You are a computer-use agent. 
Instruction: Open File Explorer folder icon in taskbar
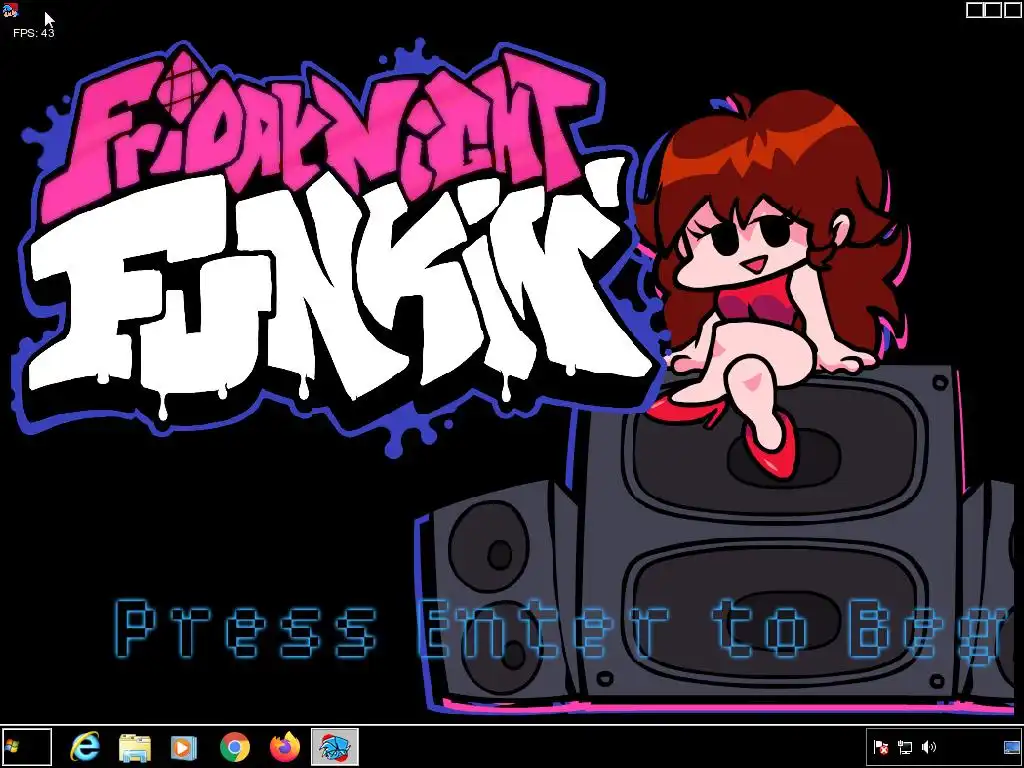pos(135,748)
